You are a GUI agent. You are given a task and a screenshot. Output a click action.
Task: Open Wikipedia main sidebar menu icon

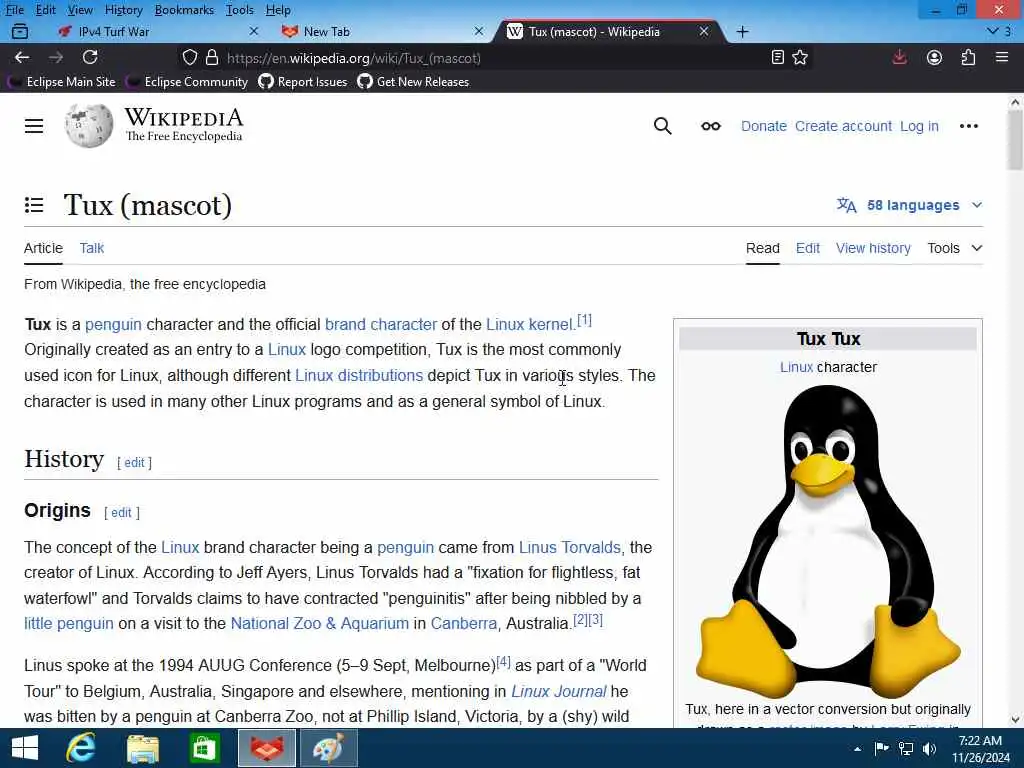coord(34,126)
